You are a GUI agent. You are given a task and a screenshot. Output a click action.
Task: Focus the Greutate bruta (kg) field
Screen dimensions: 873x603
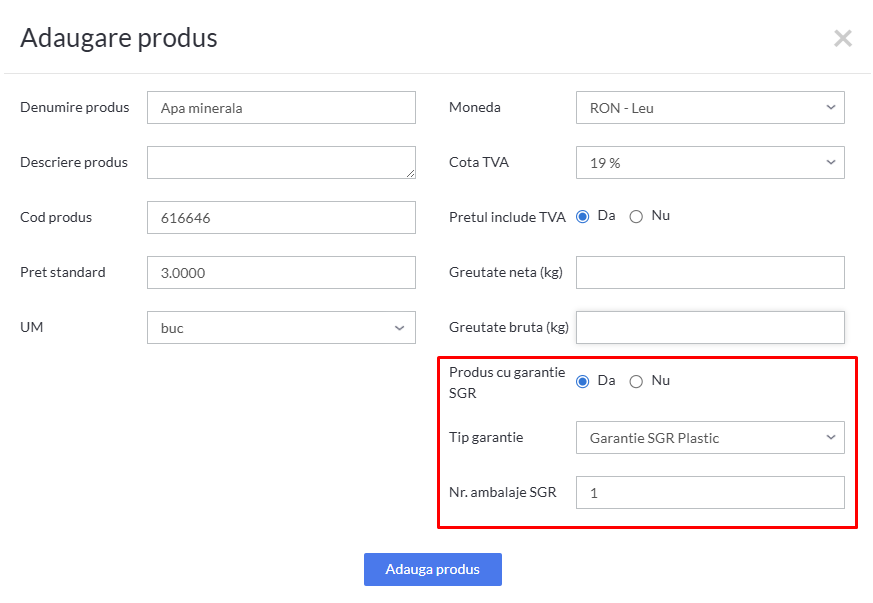(710, 327)
